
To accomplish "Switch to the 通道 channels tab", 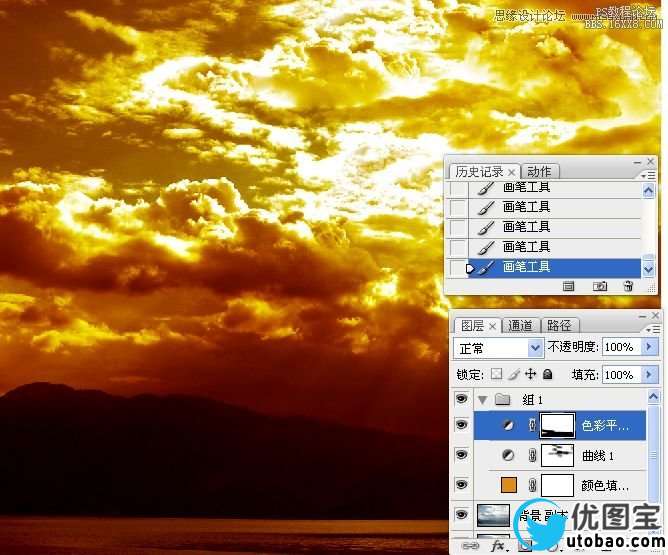I will [x=520, y=325].
